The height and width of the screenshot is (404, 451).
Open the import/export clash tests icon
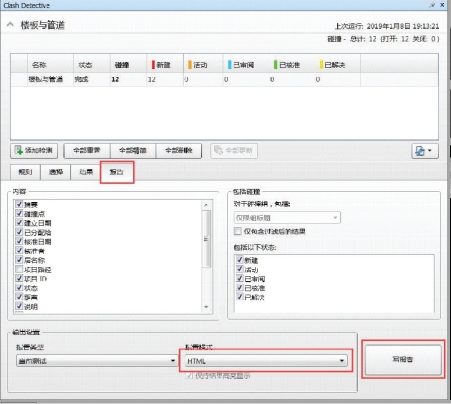[425, 151]
